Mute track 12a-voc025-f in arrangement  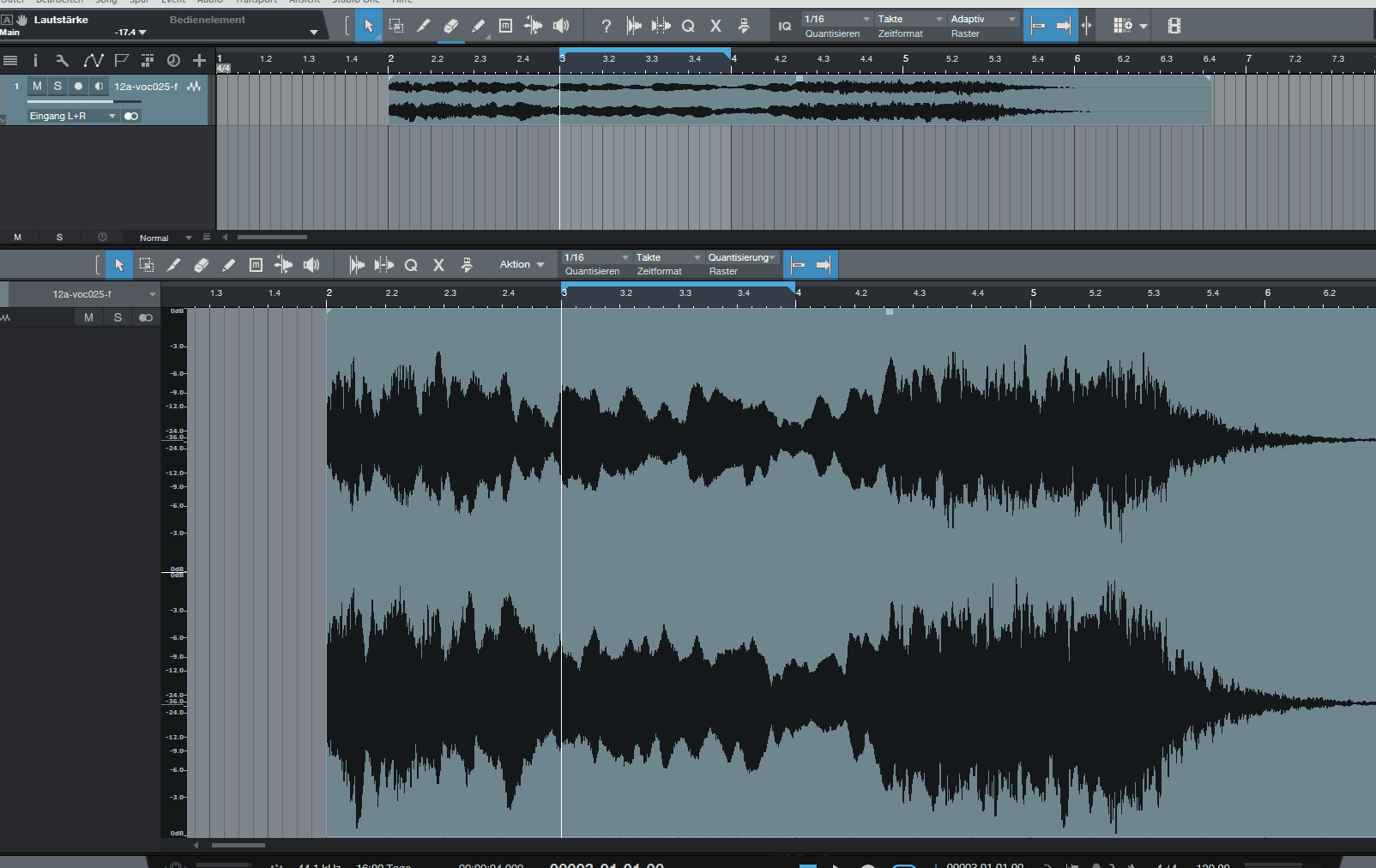(37, 86)
